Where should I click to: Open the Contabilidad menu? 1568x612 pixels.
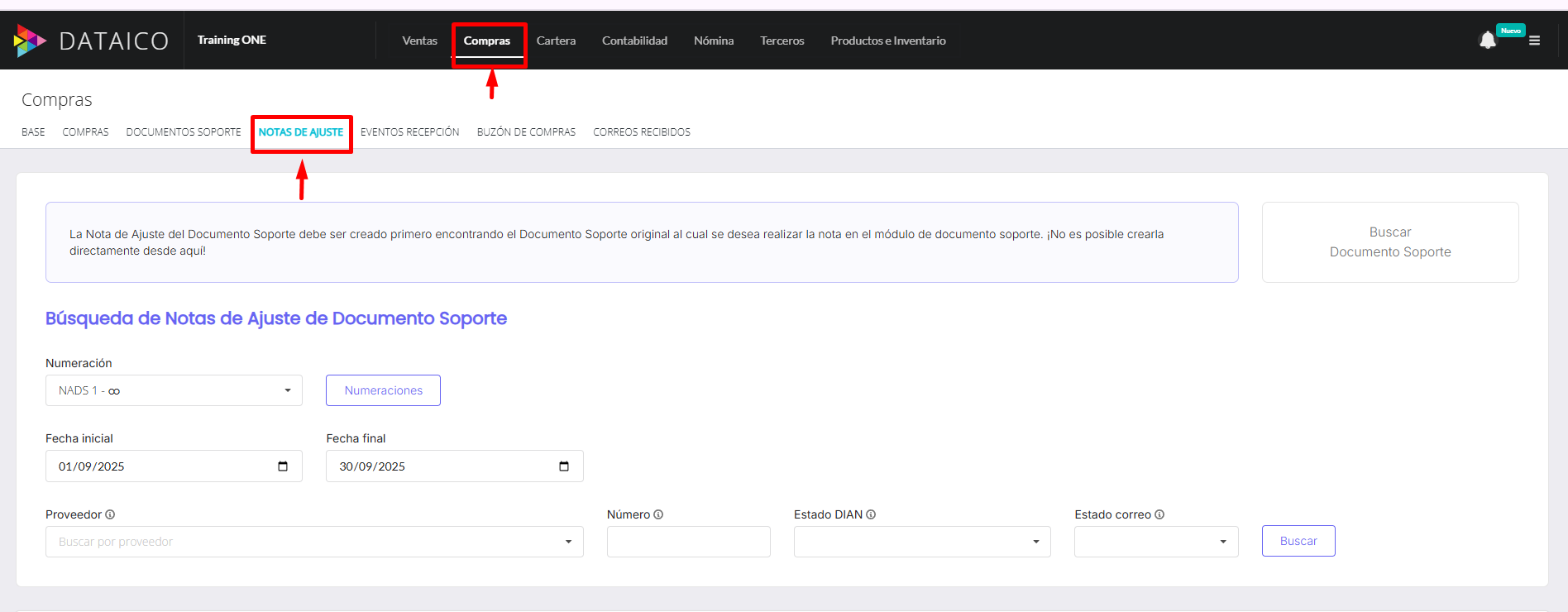click(x=634, y=41)
